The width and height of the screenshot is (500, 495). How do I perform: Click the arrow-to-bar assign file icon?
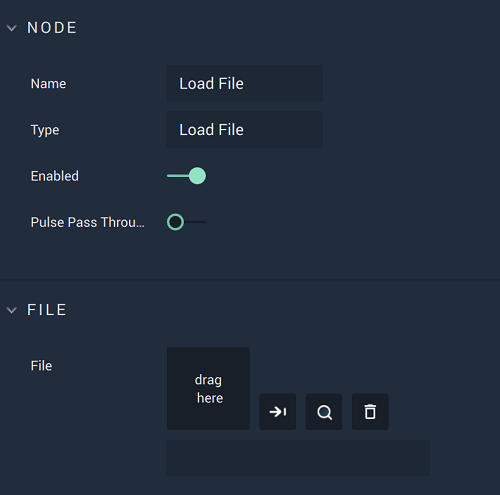coord(278,412)
